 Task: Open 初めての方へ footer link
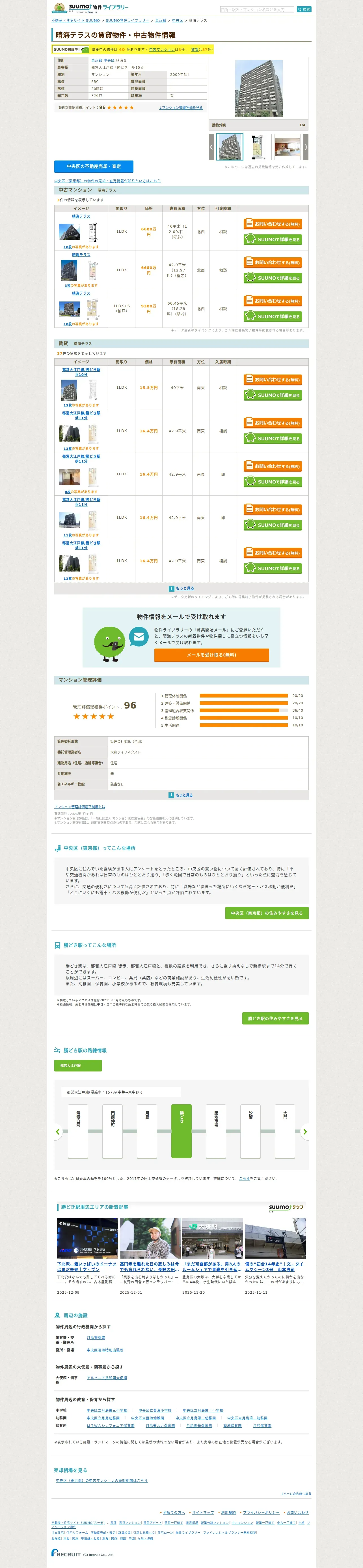[174, 1513]
